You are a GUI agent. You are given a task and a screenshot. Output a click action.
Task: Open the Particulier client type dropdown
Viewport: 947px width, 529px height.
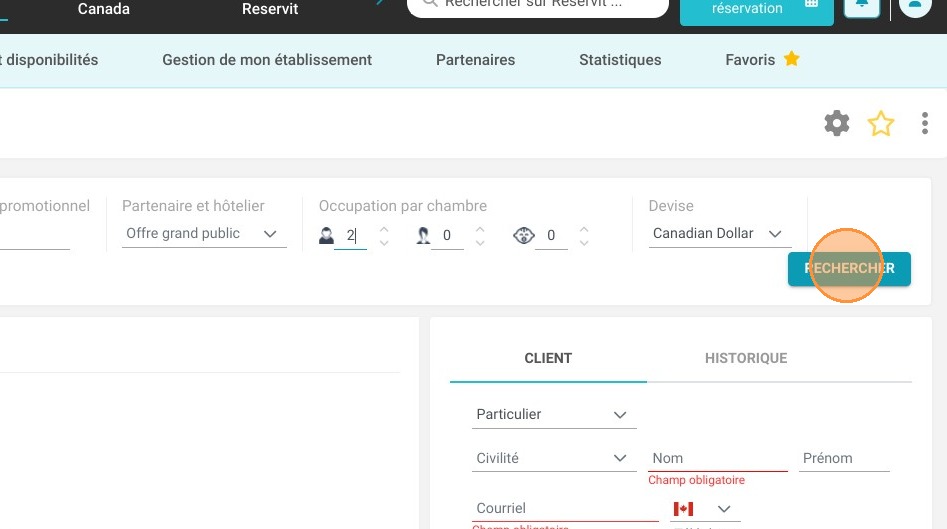[554, 415]
